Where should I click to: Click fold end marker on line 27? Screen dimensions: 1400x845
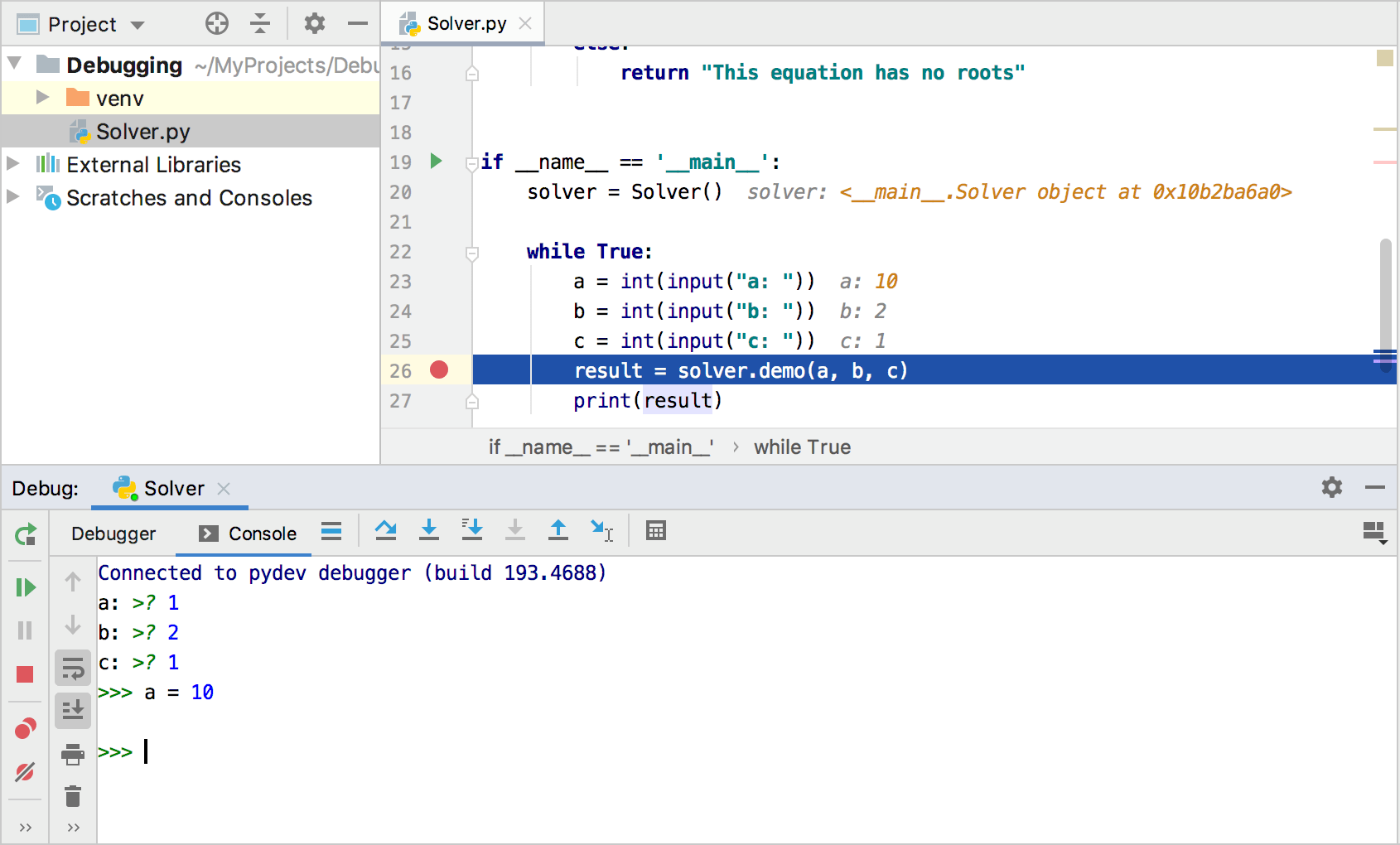[x=472, y=401]
